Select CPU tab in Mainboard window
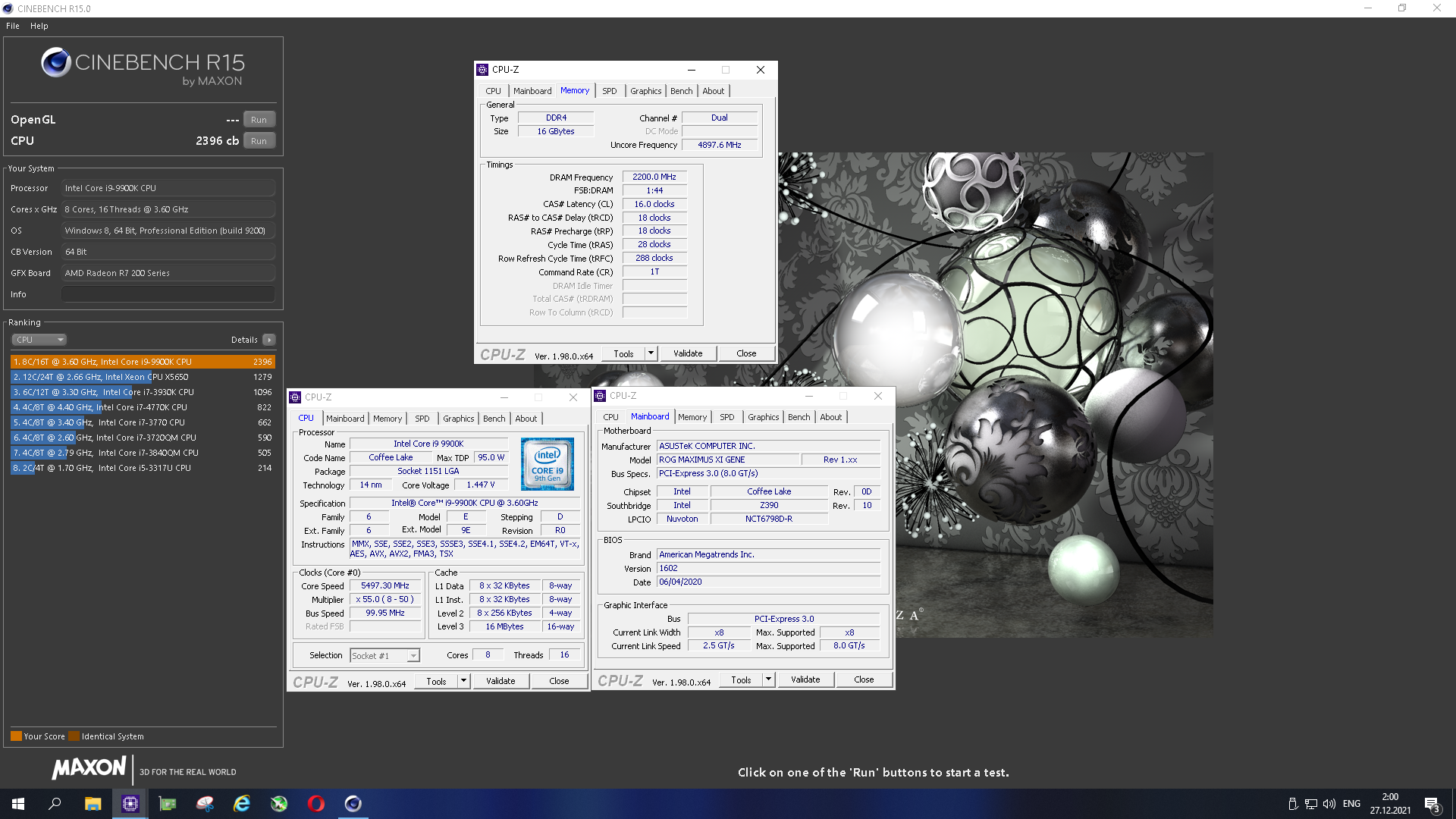The width and height of the screenshot is (1456, 819). (x=611, y=417)
